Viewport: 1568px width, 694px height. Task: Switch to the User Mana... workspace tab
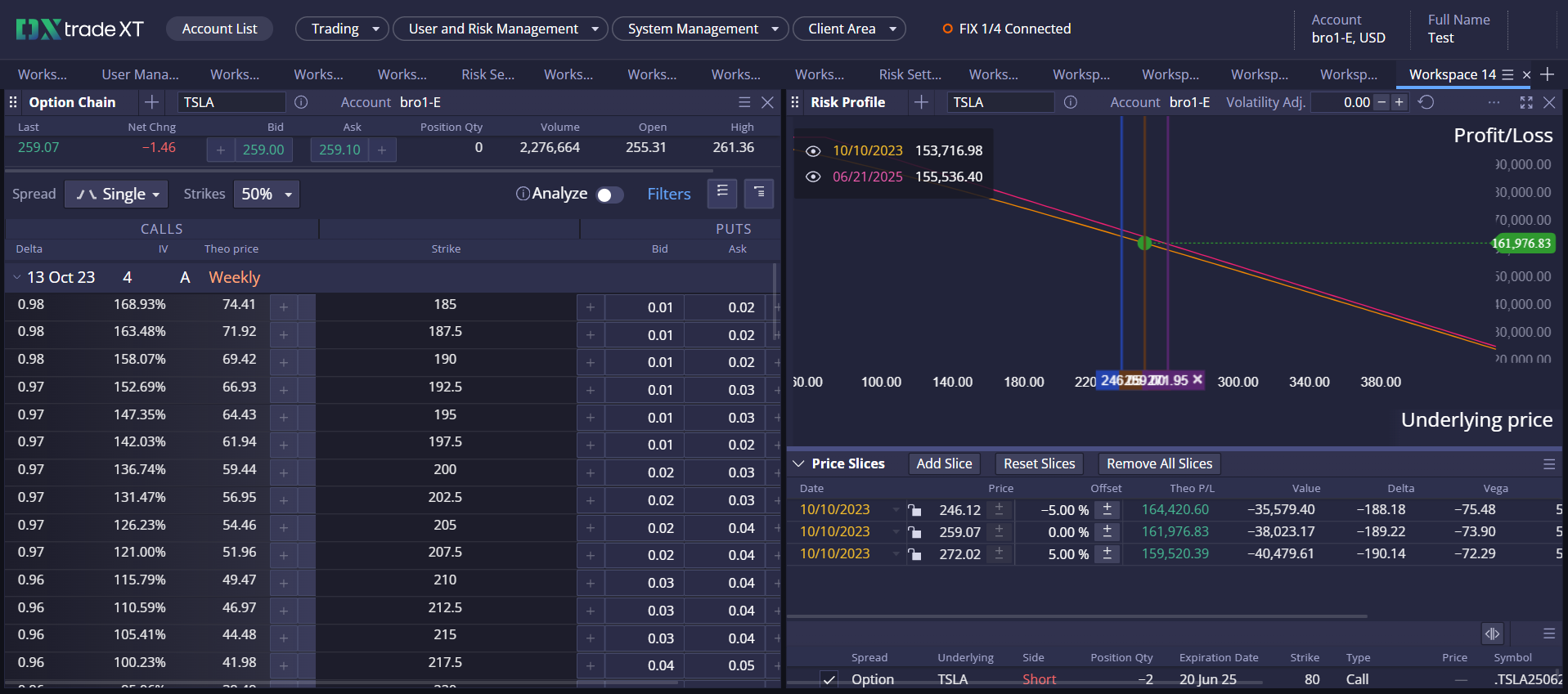(x=140, y=74)
